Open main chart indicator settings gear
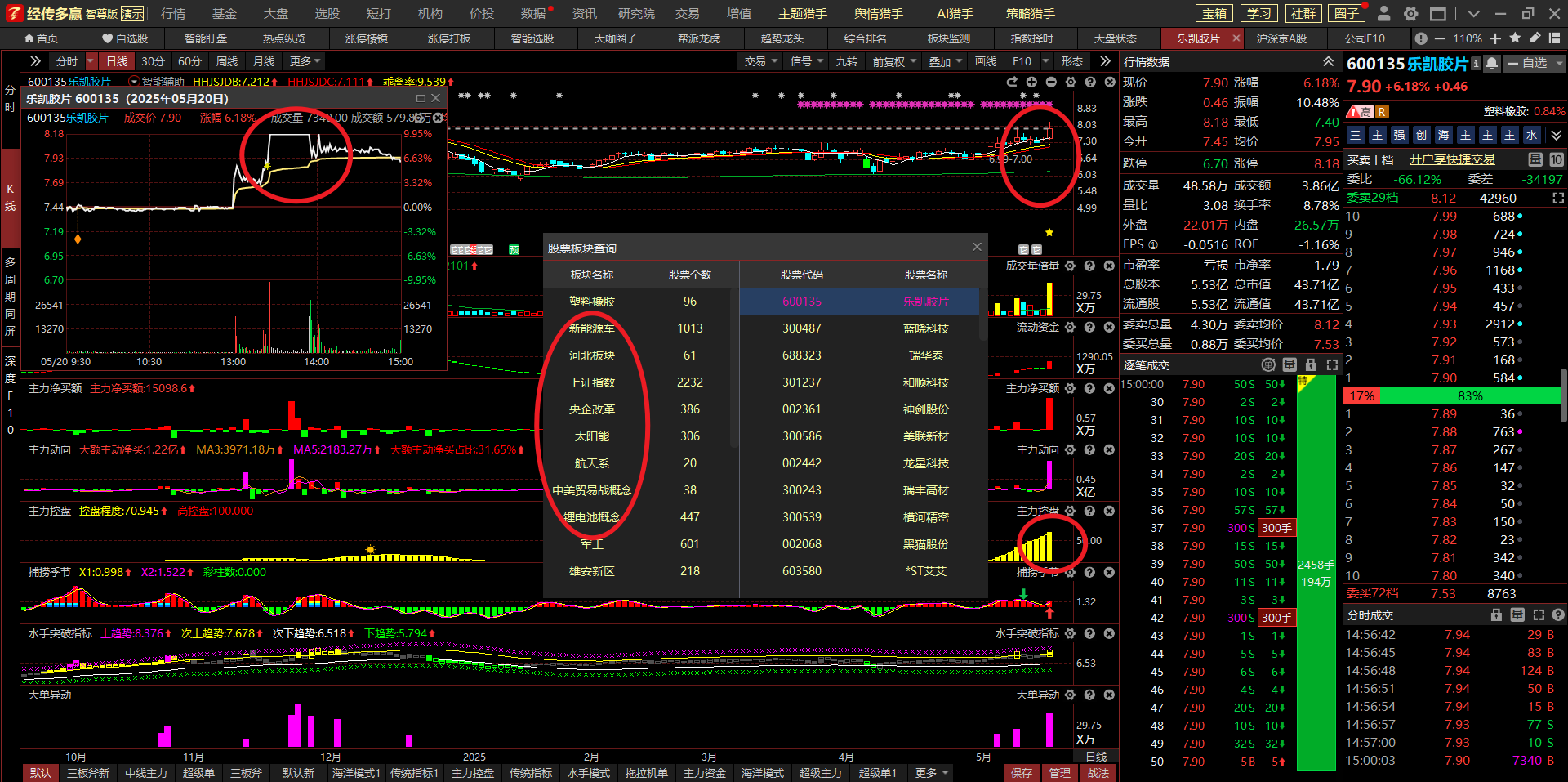The height and width of the screenshot is (782, 1568). [x=1071, y=82]
